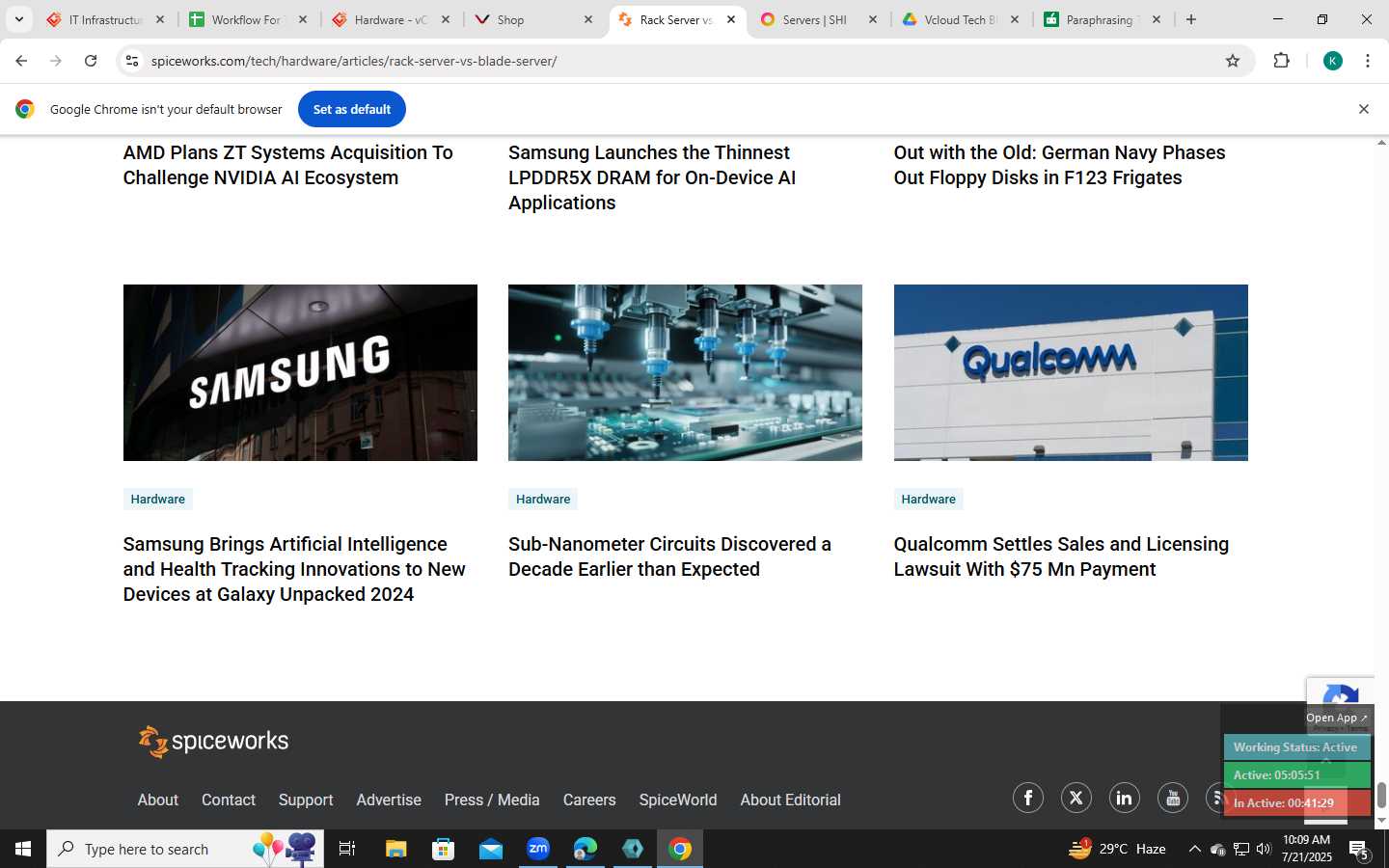Image resolution: width=1389 pixels, height=868 pixels.
Task: Switch to Workflow For tab
Action: coord(249,19)
